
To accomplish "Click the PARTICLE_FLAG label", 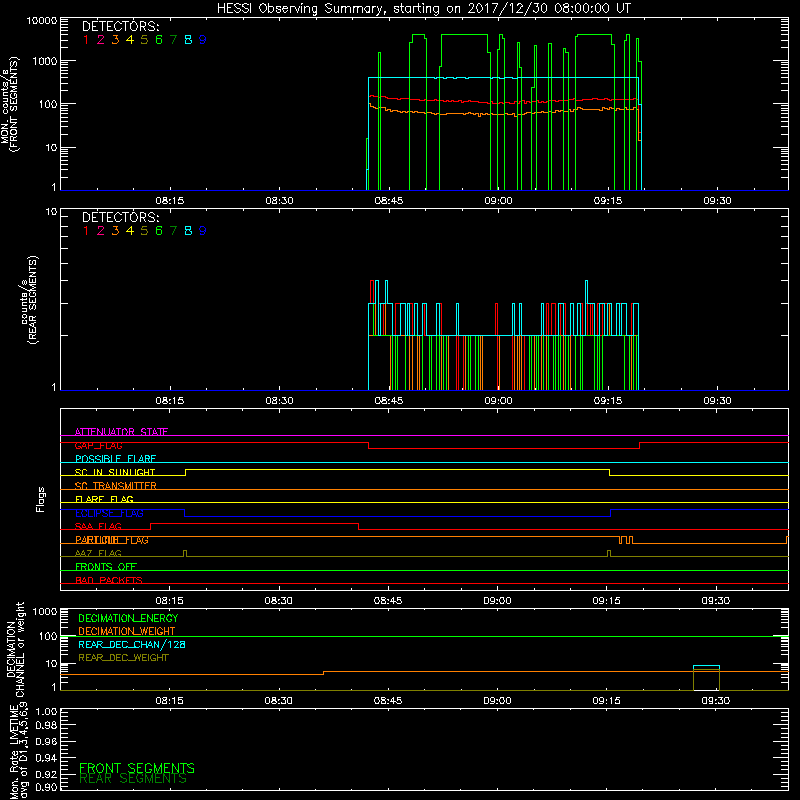I will (x=112, y=540).
